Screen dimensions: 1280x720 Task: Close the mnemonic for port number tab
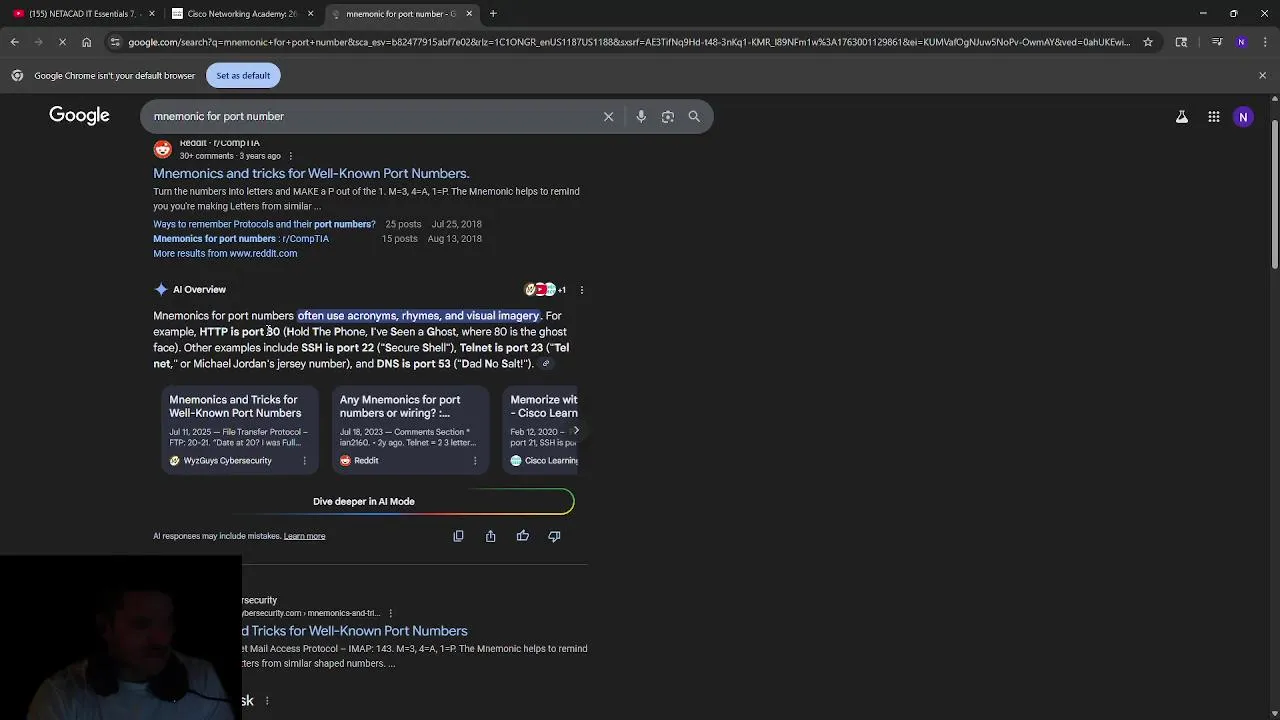[469, 14]
